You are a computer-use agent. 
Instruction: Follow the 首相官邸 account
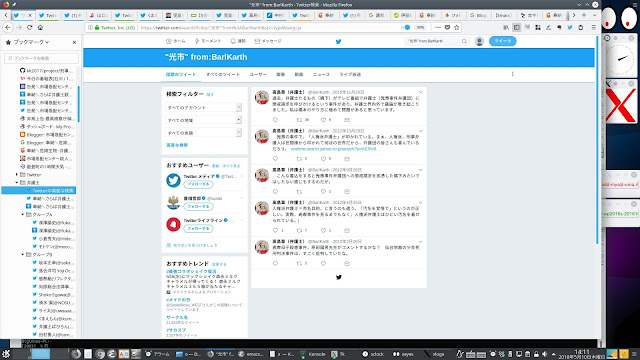pos(198,207)
